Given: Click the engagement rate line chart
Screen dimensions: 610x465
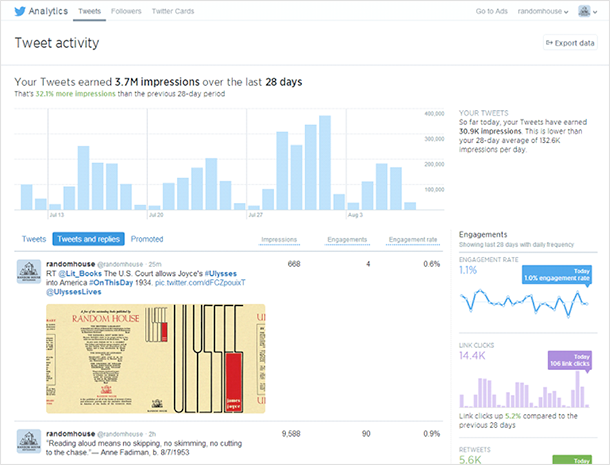Looking at the screenshot, I should point(524,304).
